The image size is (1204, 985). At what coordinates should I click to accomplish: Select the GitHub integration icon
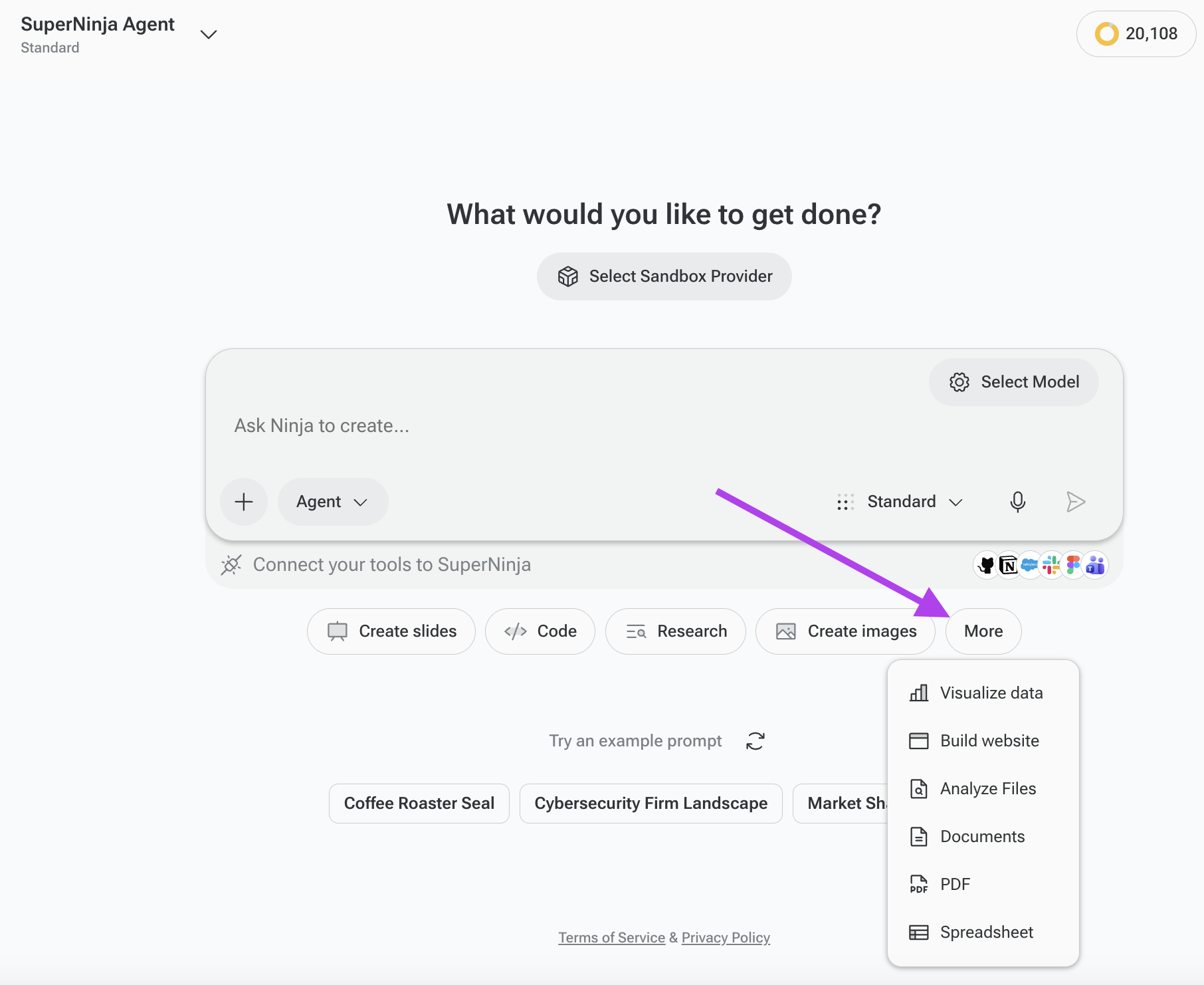pos(987,566)
